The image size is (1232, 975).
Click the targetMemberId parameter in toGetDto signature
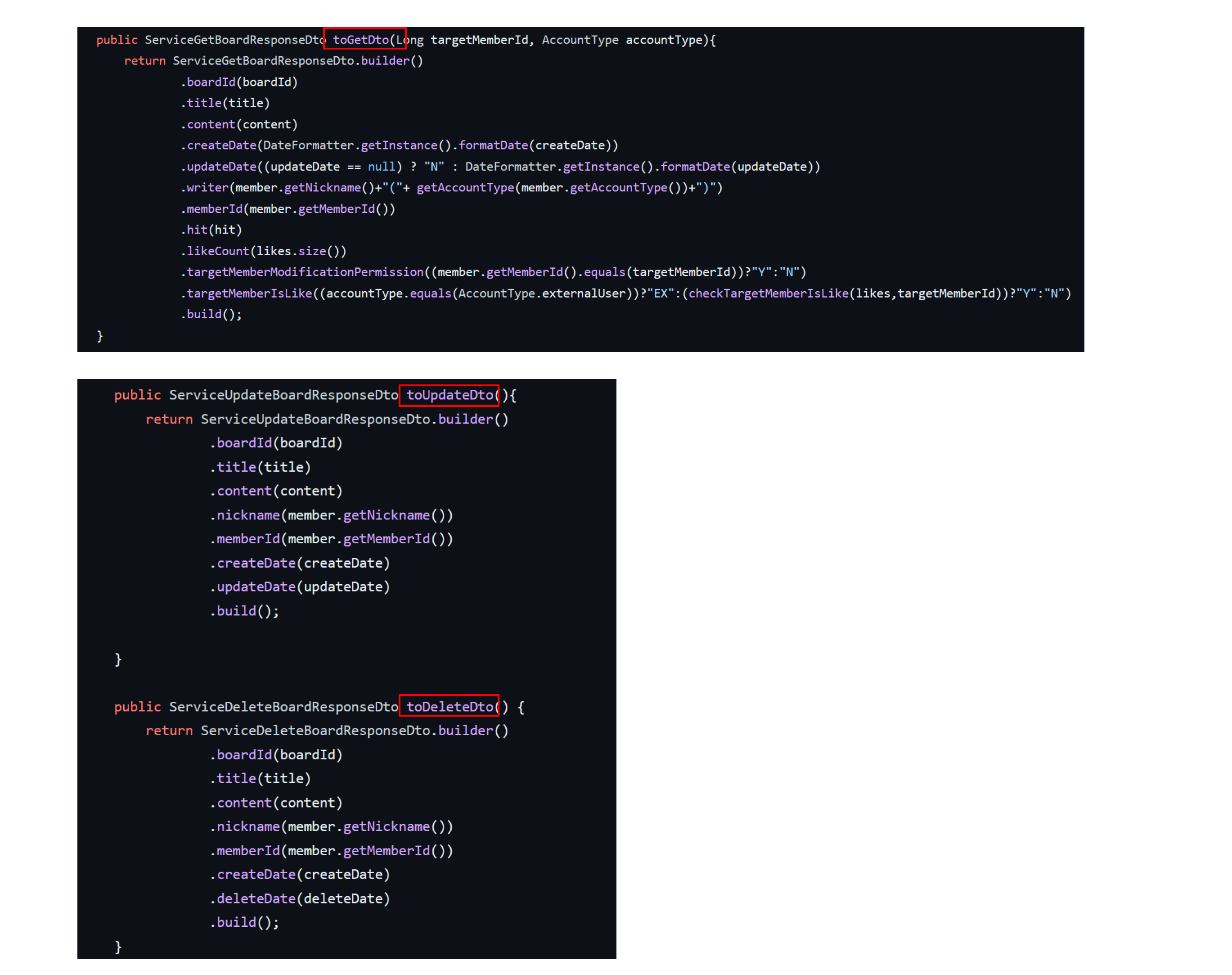(478, 40)
